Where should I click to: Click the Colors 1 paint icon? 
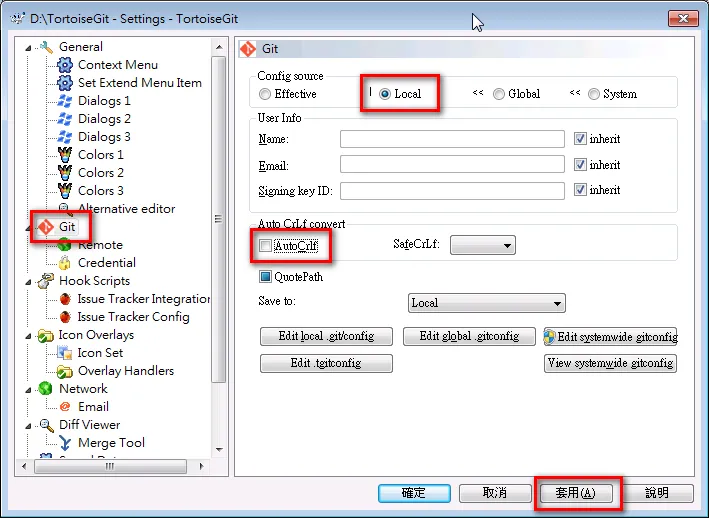(65, 155)
